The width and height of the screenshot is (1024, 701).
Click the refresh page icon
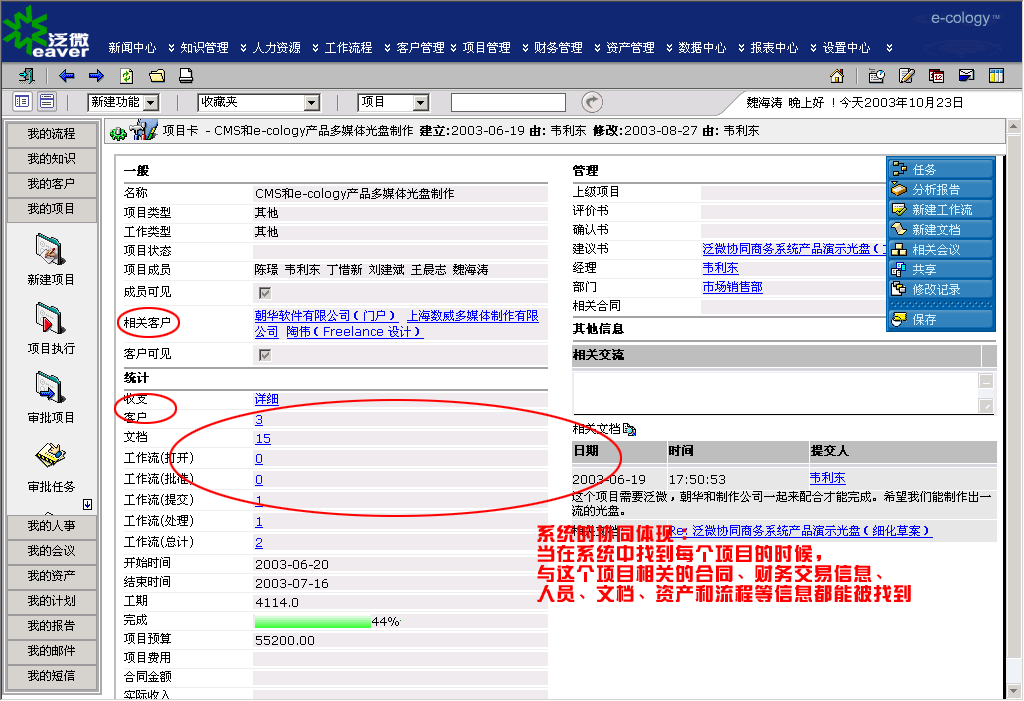click(x=126, y=76)
